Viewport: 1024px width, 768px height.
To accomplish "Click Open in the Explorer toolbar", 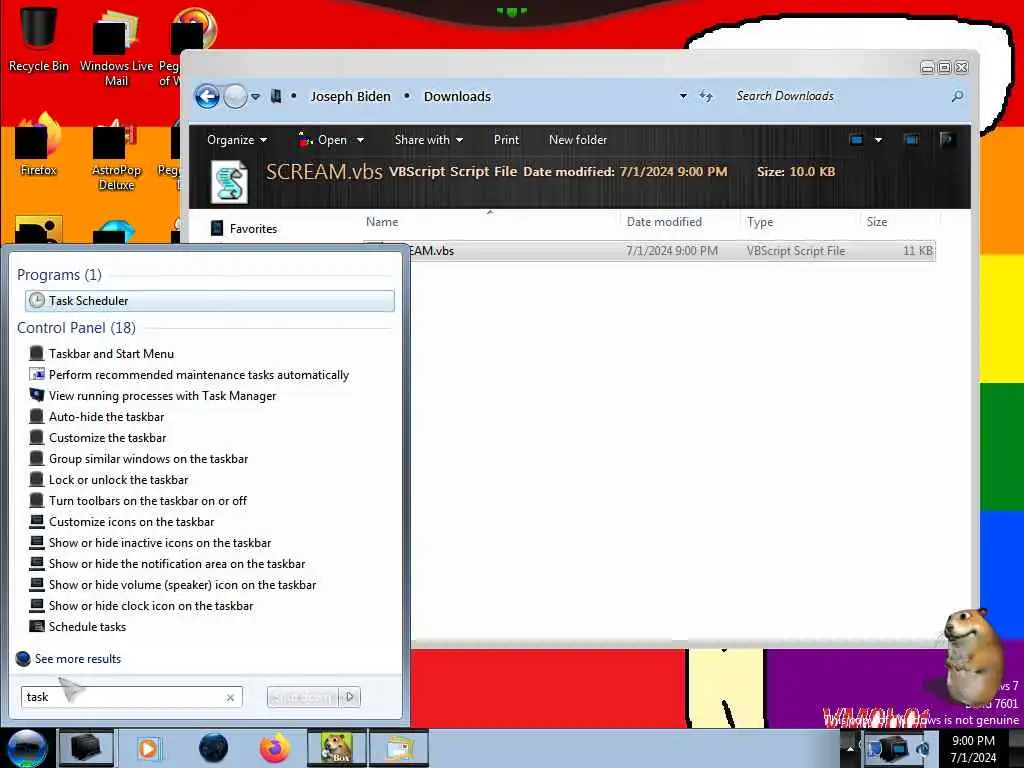I will pyautogui.click(x=324, y=140).
